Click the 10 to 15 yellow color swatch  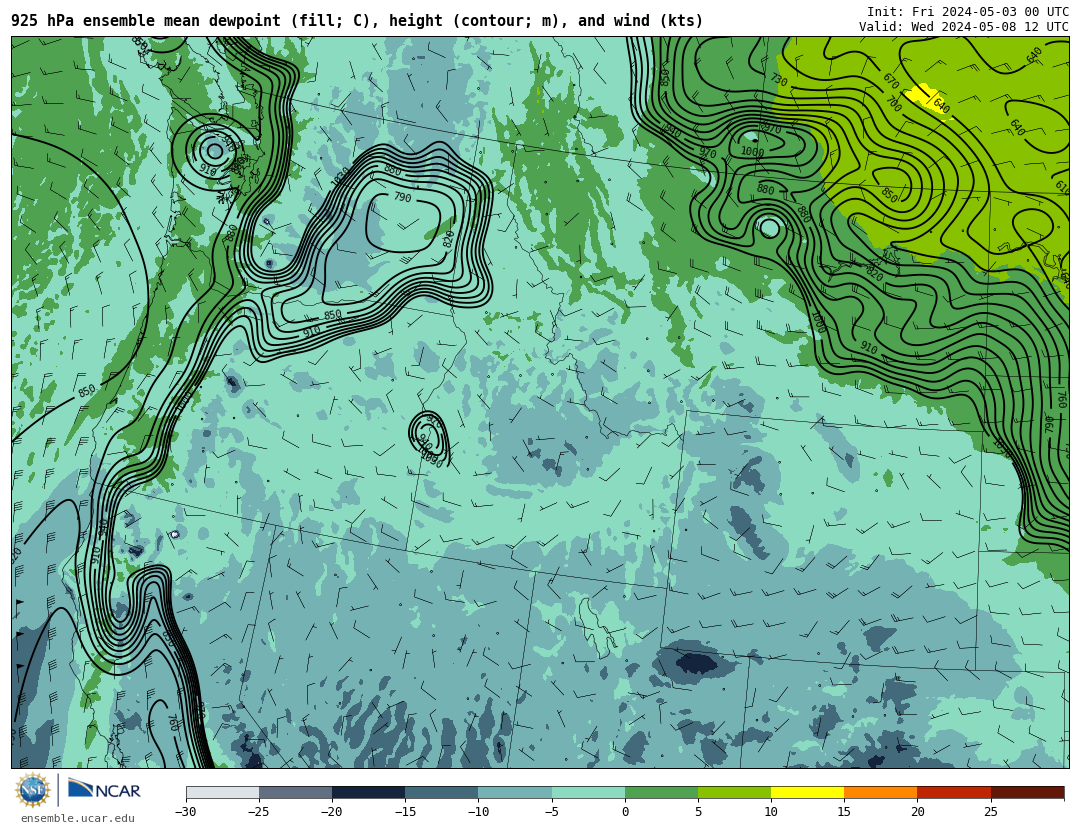click(x=807, y=792)
